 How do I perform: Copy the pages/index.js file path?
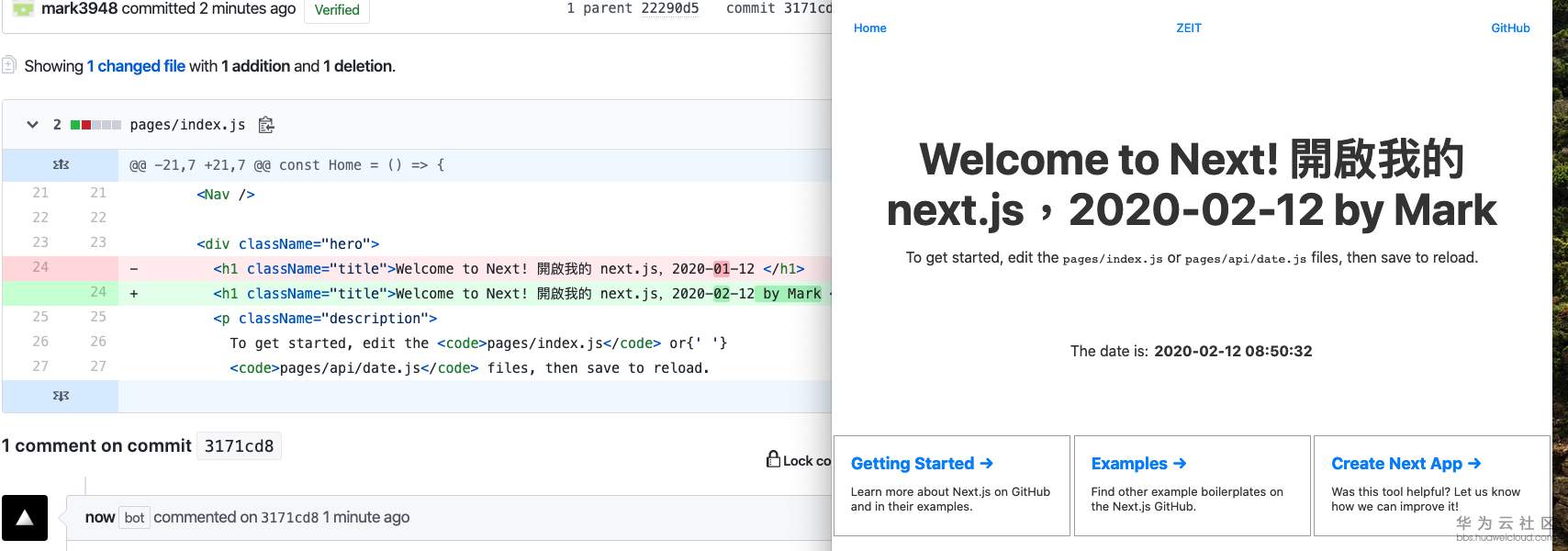(x=266, y=125)
